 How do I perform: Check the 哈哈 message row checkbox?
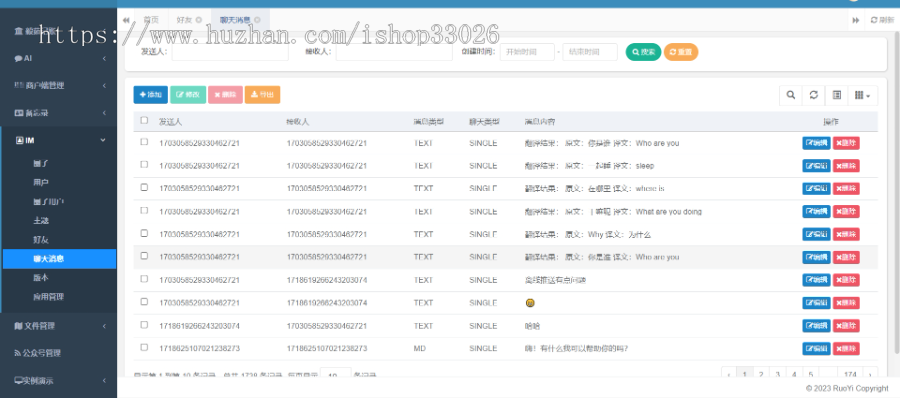click(144, 324)
